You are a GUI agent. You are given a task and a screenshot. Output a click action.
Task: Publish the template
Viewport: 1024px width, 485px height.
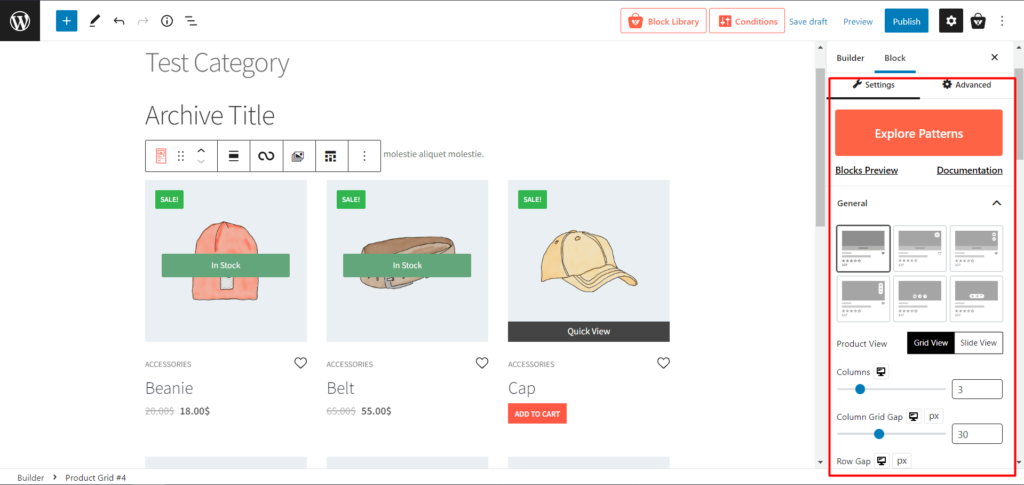pos(906,22)
